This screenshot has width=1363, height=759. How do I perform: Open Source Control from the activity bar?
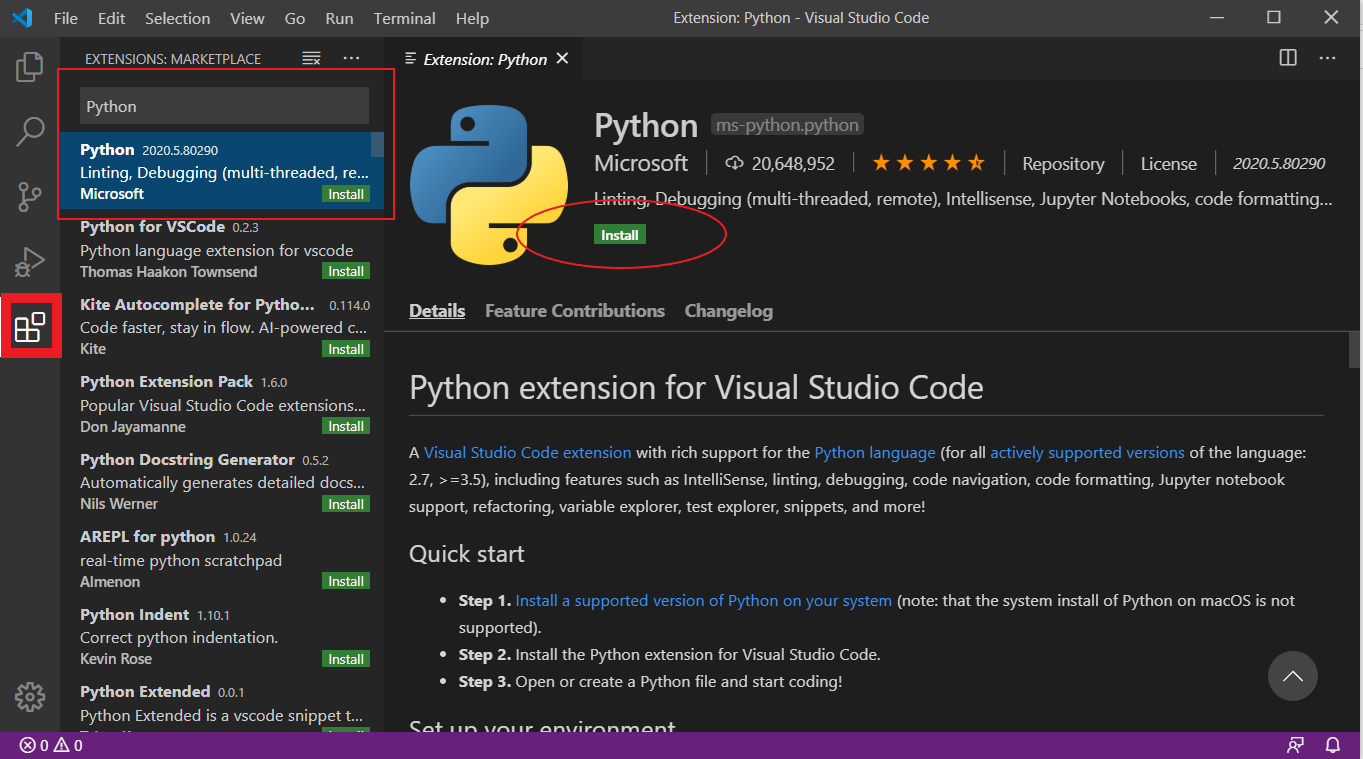pos(29,196)
